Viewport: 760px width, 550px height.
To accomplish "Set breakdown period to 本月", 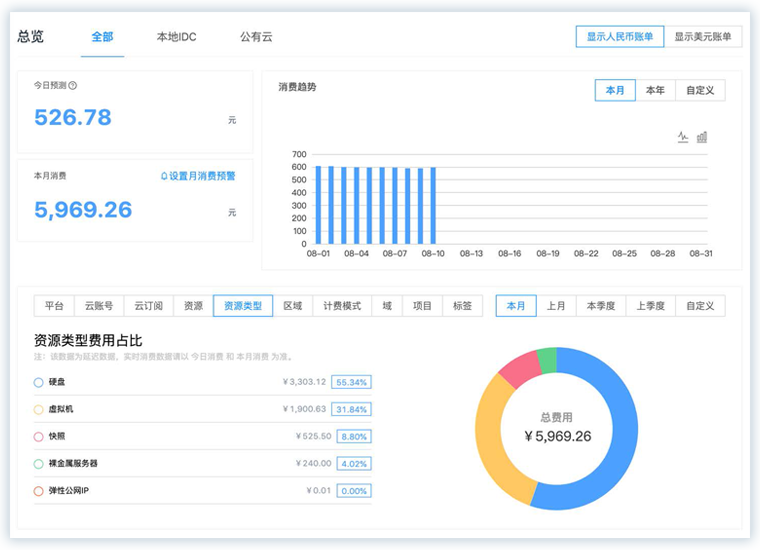I will pyautogui.click(x=516, y=306).
